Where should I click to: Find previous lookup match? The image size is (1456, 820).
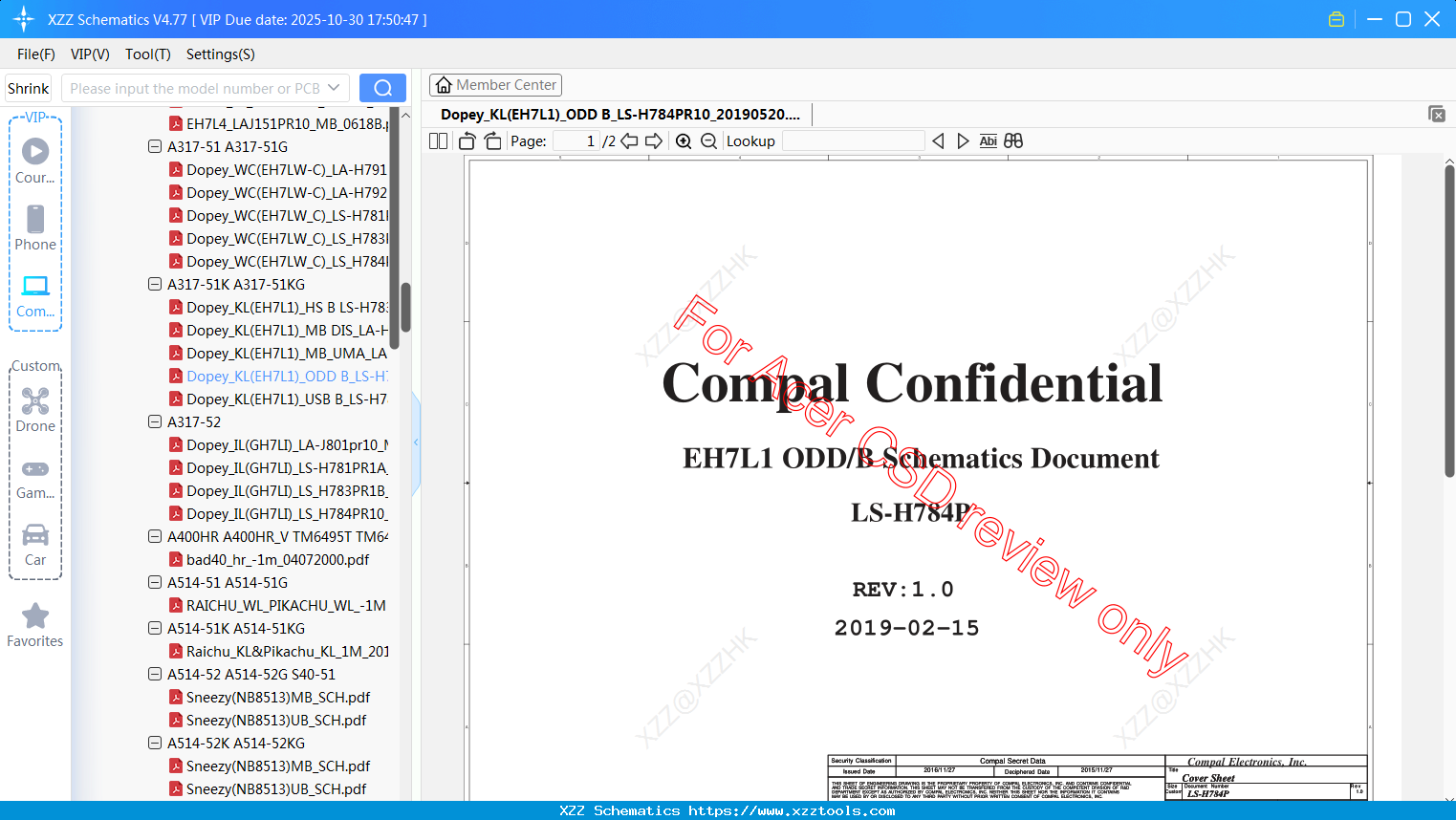(938, 141)
